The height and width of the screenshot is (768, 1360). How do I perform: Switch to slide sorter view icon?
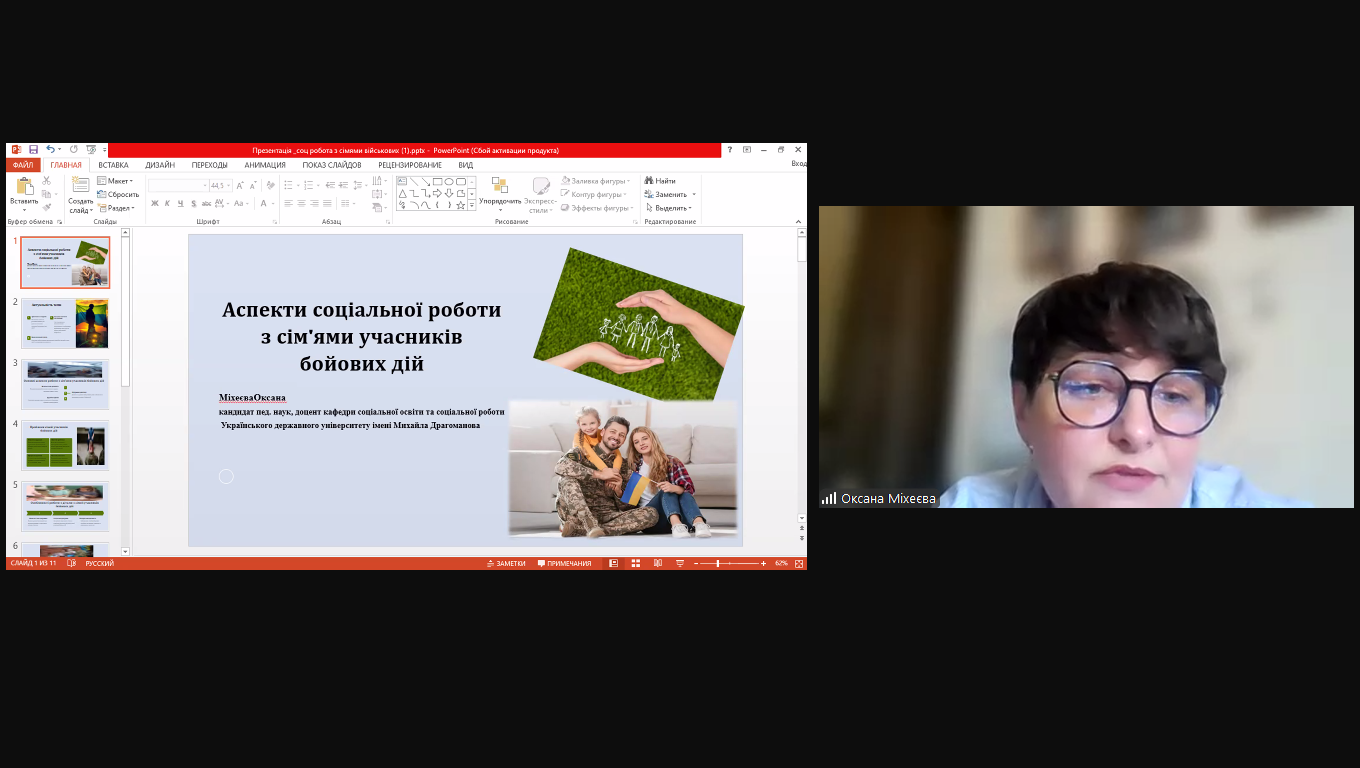point(635,563)
